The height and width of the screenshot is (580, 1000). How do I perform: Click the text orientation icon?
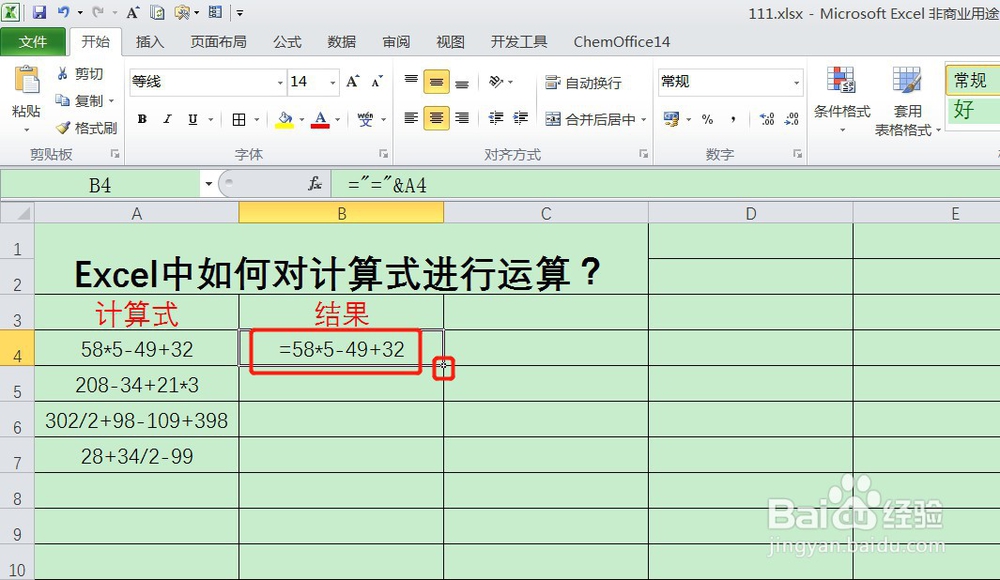point(496,82)
